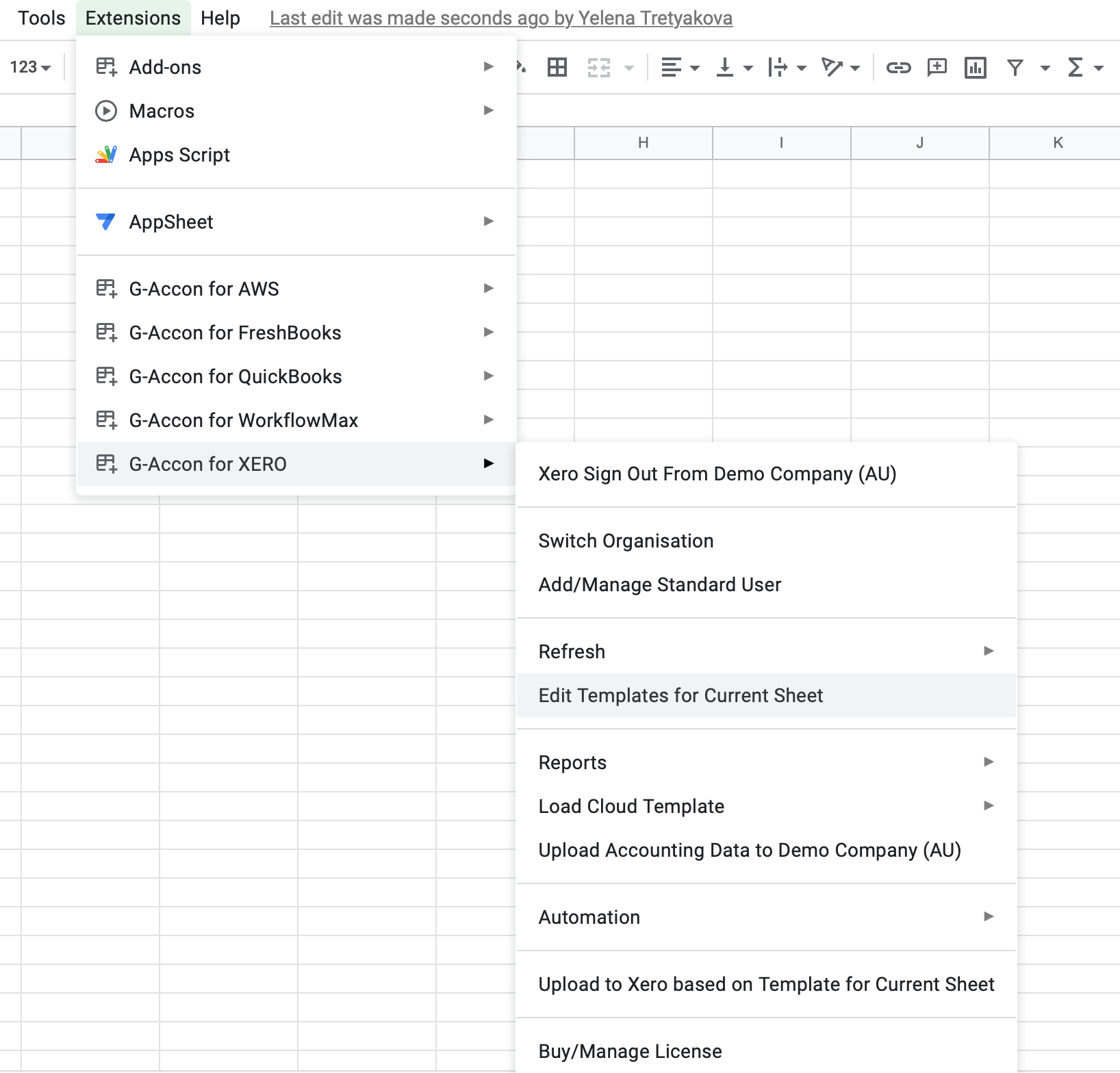This screenshot has height=1073, width=1120.
Task: Select G-Accon for XERO menu item
Action: tap(296, 464)
